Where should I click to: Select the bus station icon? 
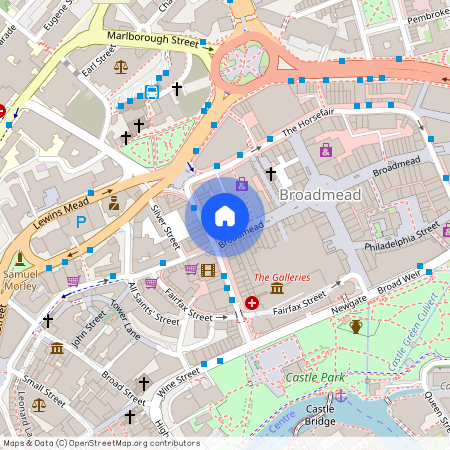pos(152,92)
